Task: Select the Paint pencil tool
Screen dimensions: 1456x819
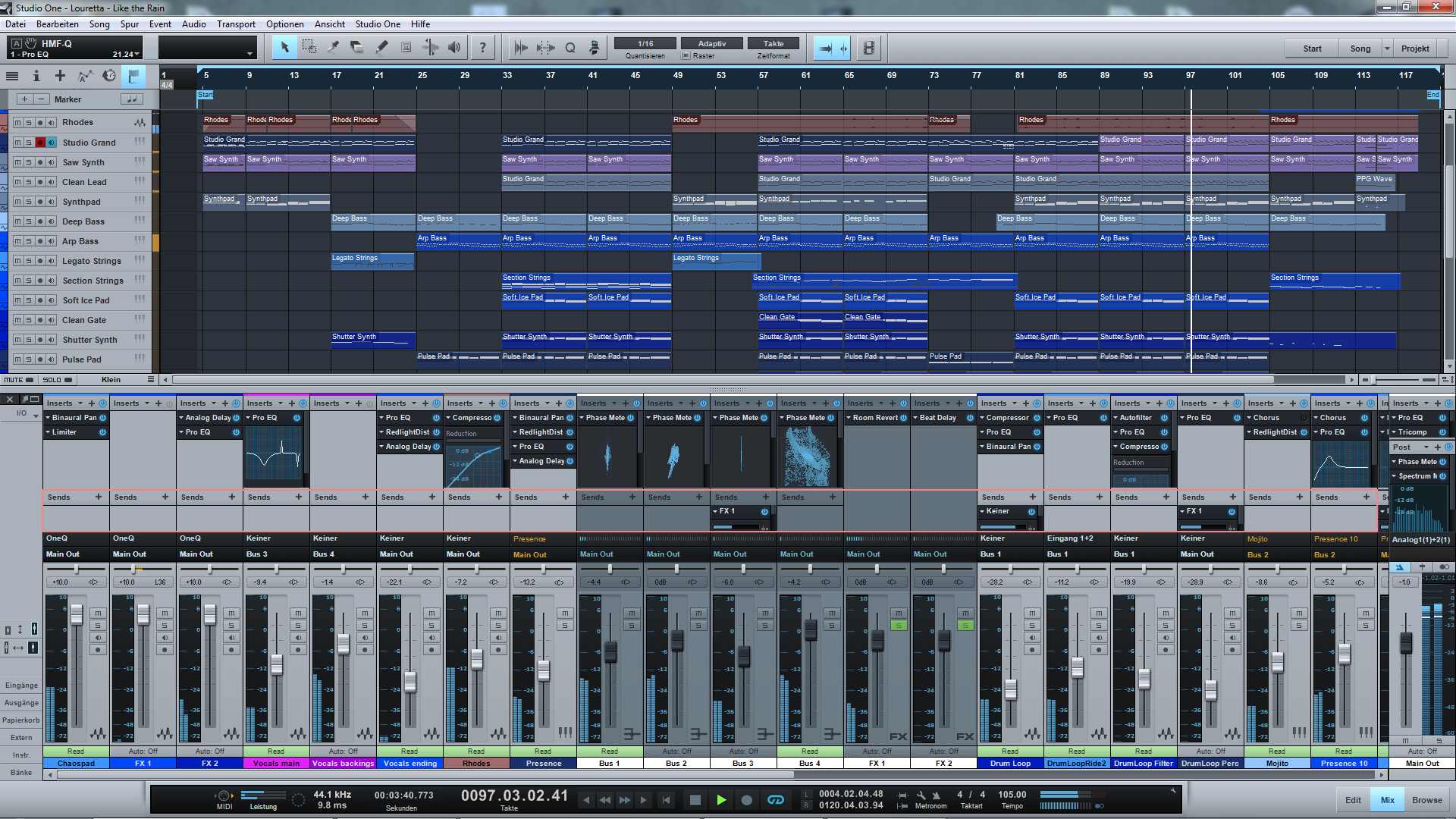Action: [381, 48]
